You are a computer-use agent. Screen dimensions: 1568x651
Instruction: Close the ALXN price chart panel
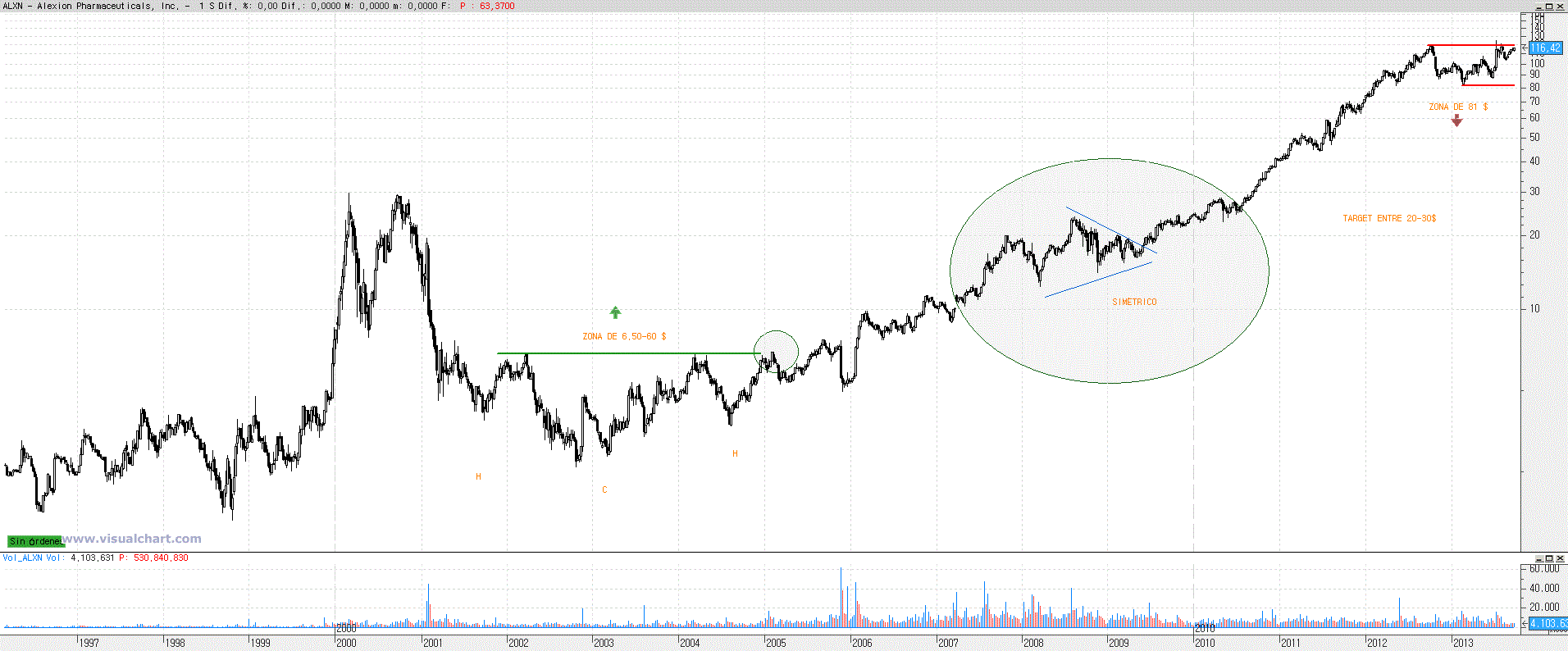pyautogui.click(x=1560, y=6)
